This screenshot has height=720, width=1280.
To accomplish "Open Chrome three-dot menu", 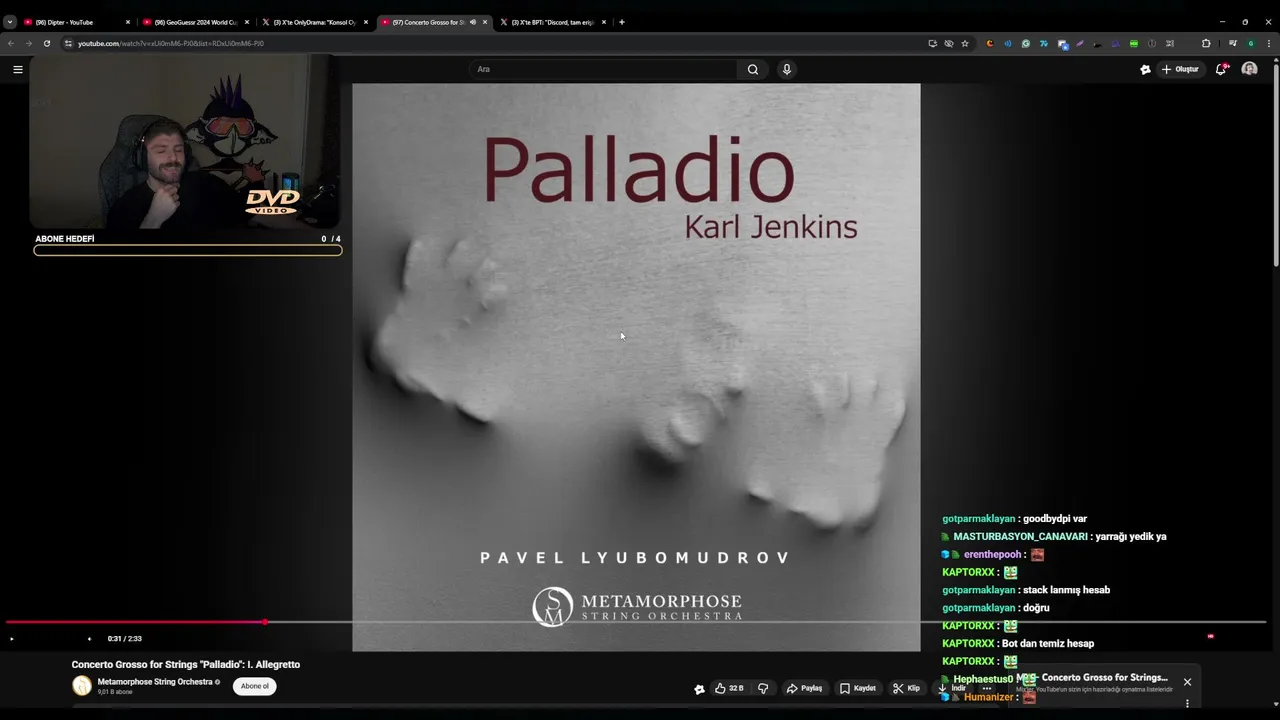I will 1269,44.
